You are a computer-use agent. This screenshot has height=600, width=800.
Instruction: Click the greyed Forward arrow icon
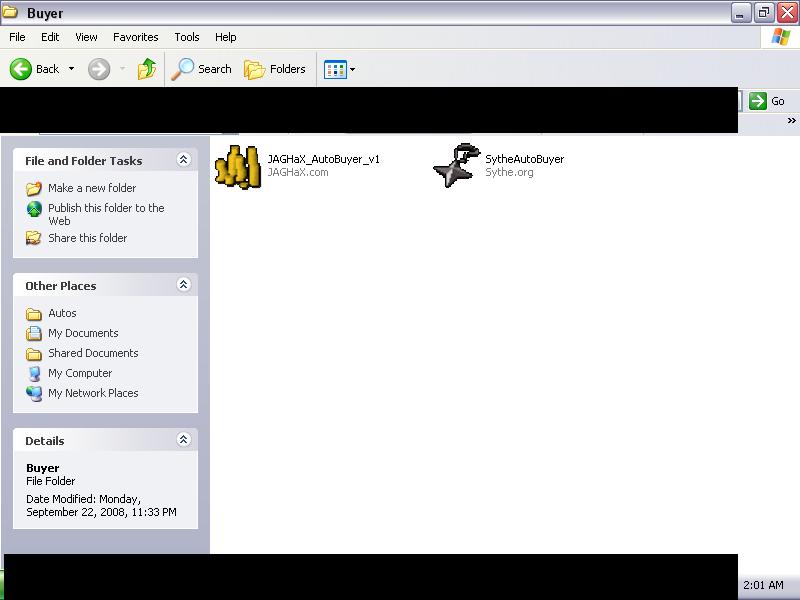99,69
